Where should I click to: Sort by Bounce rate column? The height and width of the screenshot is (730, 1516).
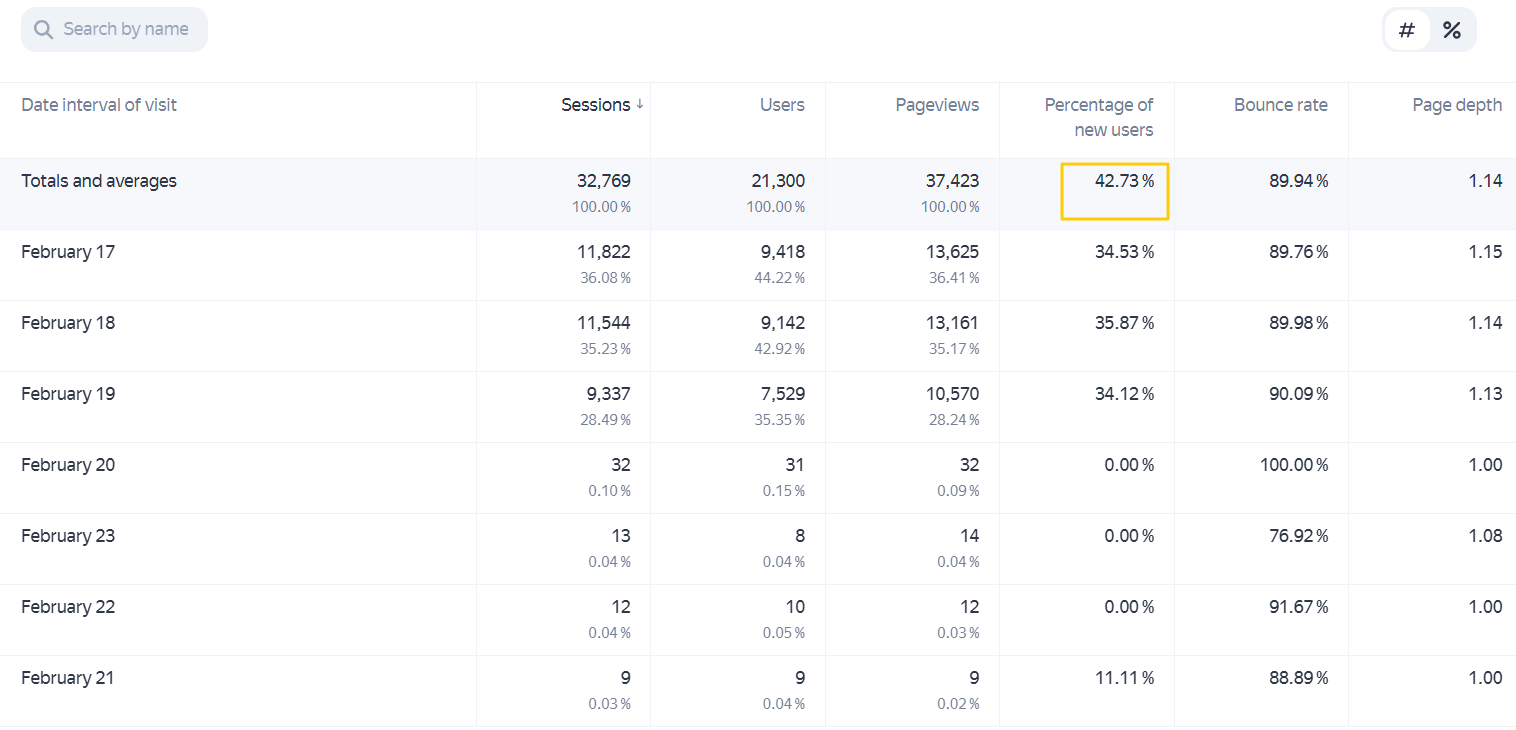1280,105
